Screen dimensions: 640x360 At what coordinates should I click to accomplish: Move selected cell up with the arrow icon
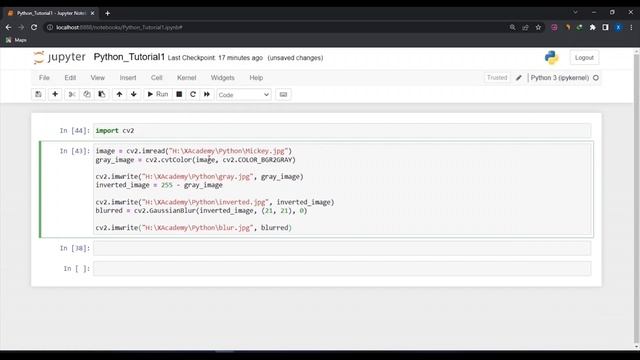119,94
